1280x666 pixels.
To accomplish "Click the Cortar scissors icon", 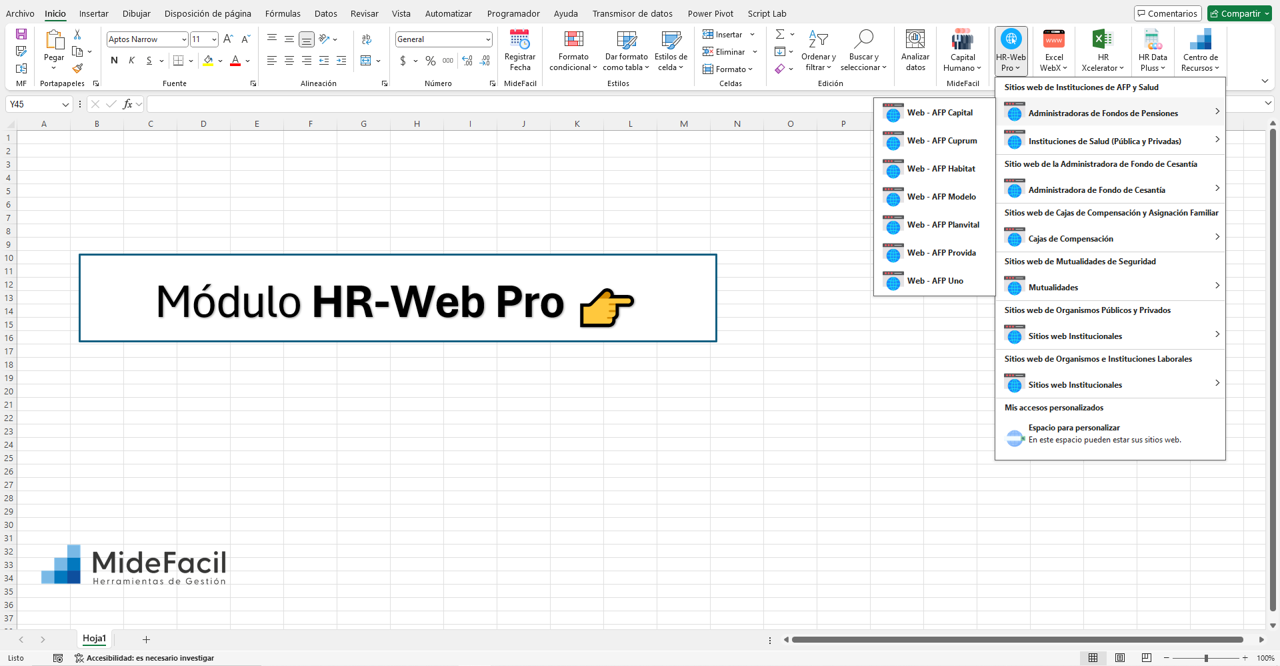I will click(x=77, y=34).
